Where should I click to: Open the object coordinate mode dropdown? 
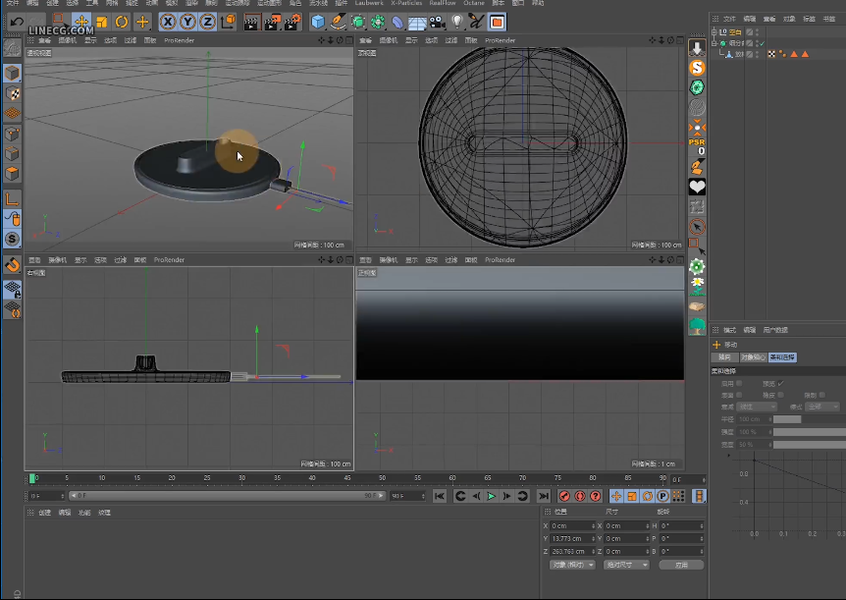click(x=572, y=564)
